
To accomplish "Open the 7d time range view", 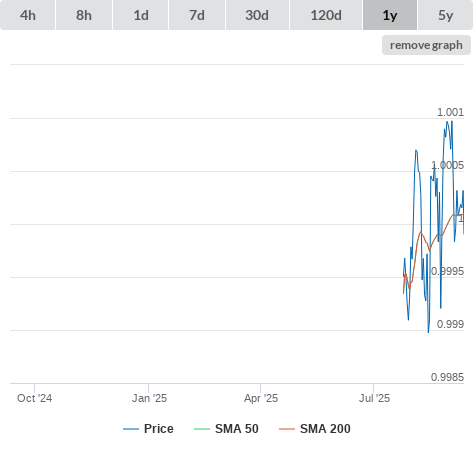I will [197, 15].
